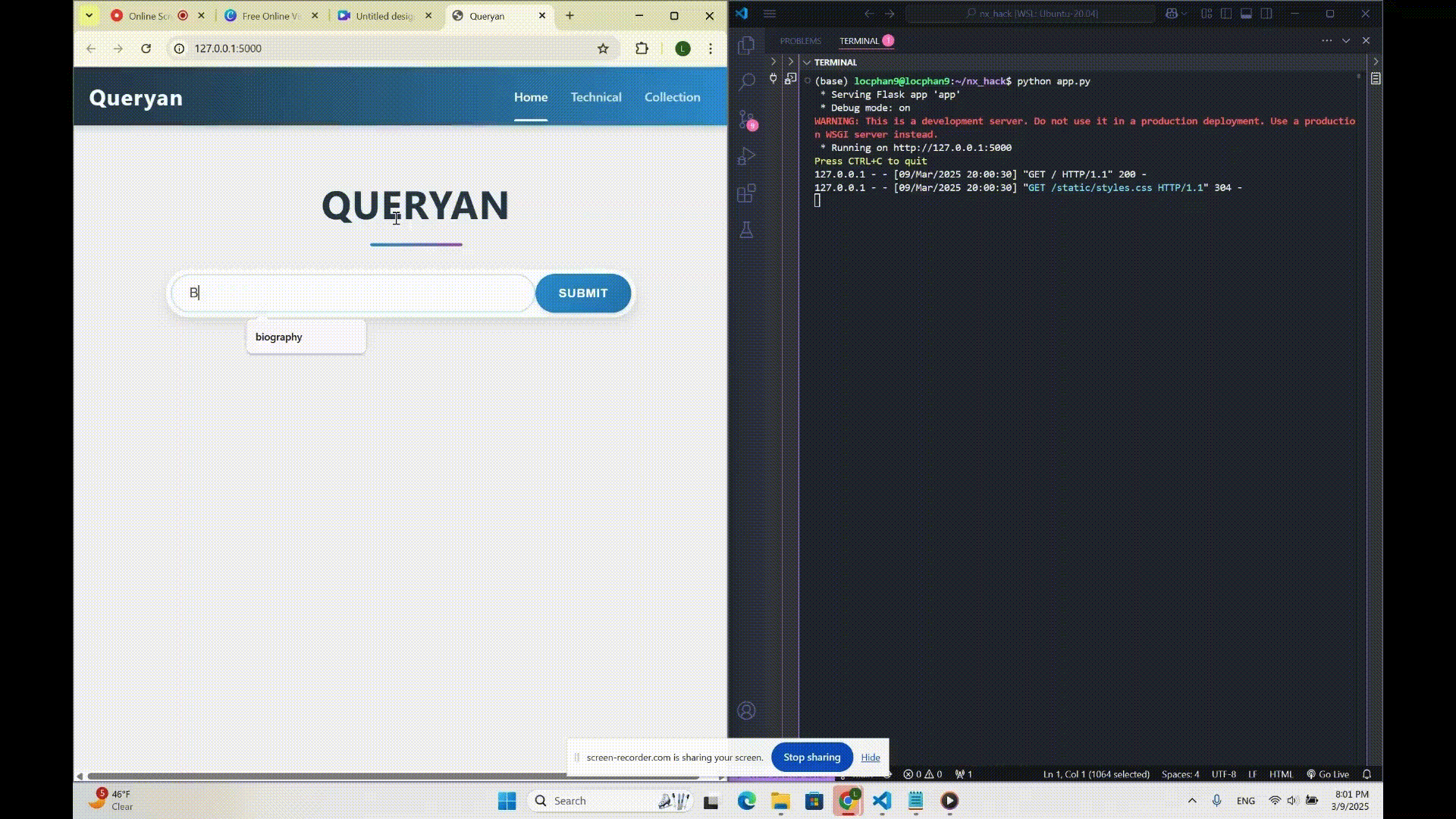Open the Technical nav page

(x=595, y=97)
